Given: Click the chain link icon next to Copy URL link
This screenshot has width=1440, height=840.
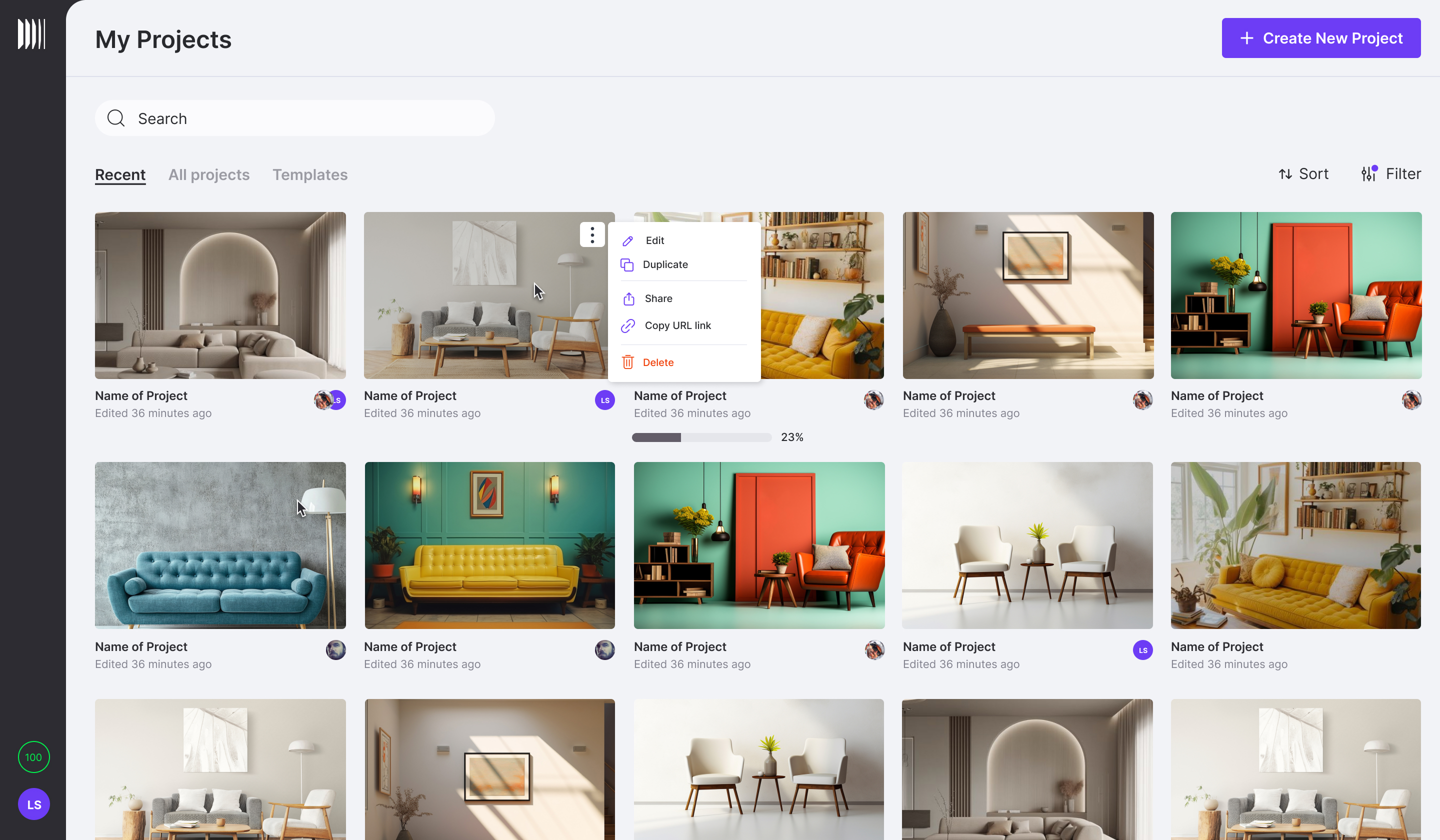Looking at the screenshot, I should pos(627,325).
